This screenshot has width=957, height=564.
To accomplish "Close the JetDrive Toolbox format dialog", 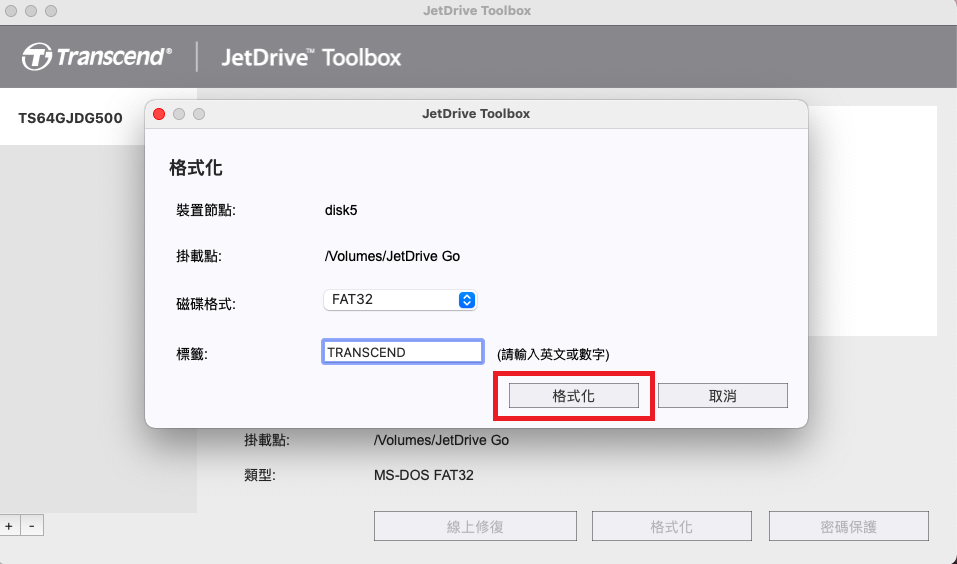I will pos(159,114).
